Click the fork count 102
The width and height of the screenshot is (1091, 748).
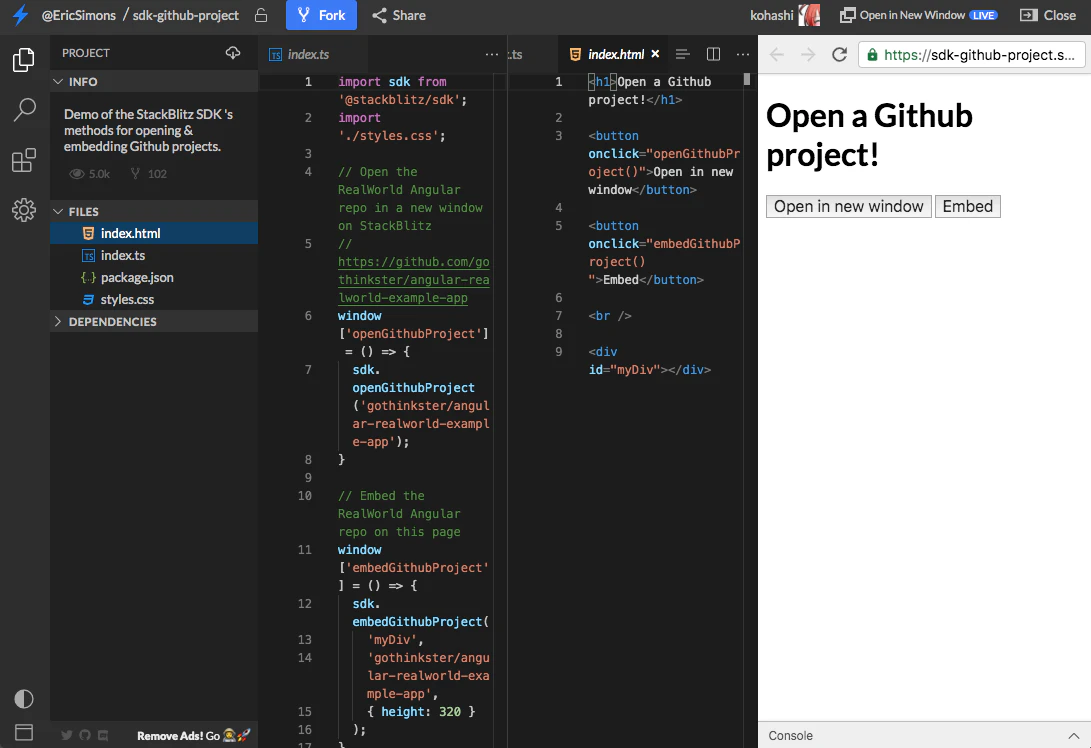coord(148,173)
